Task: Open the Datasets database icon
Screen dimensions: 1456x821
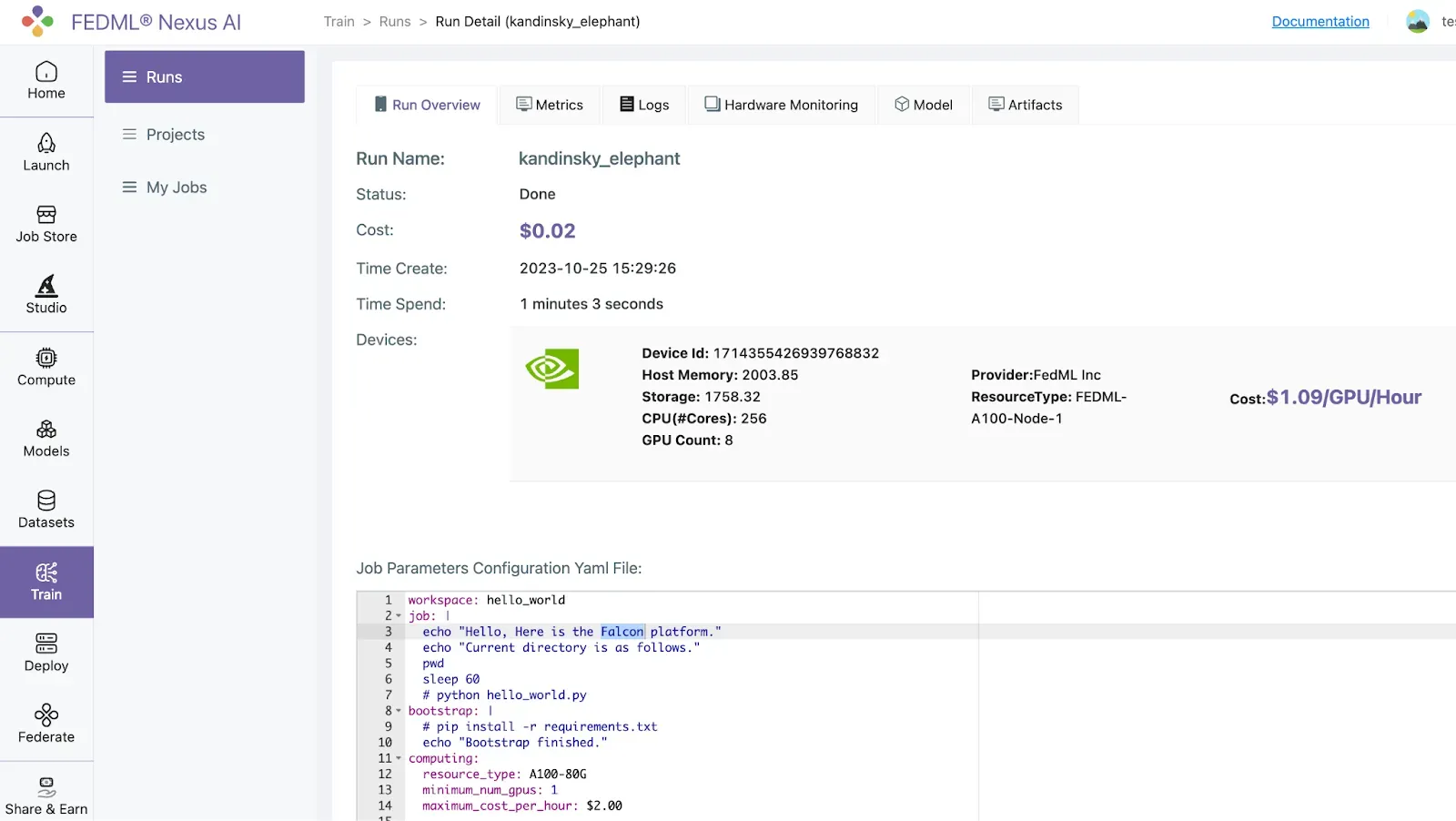Action: [x=46, y=501]
